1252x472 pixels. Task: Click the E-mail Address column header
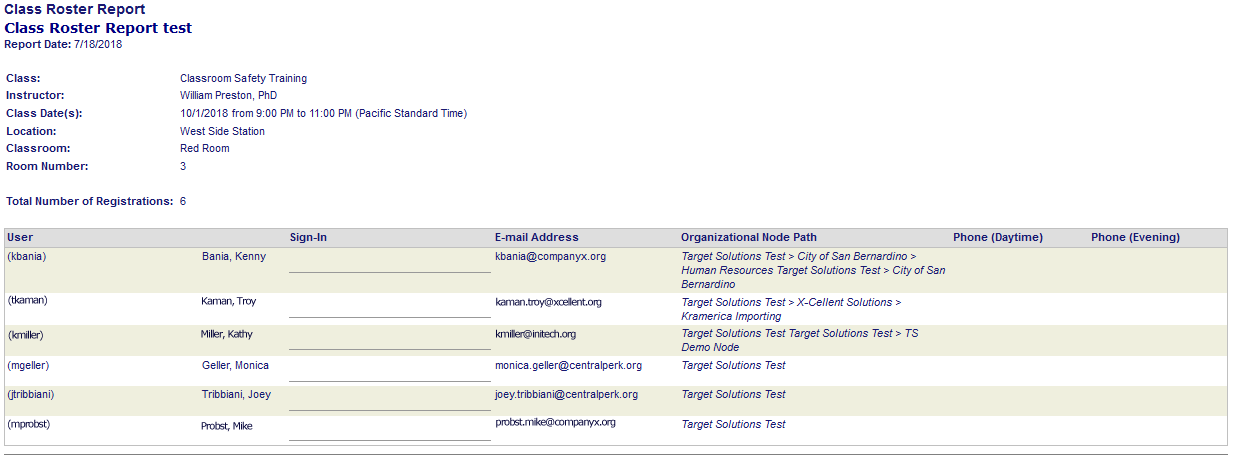536,237
